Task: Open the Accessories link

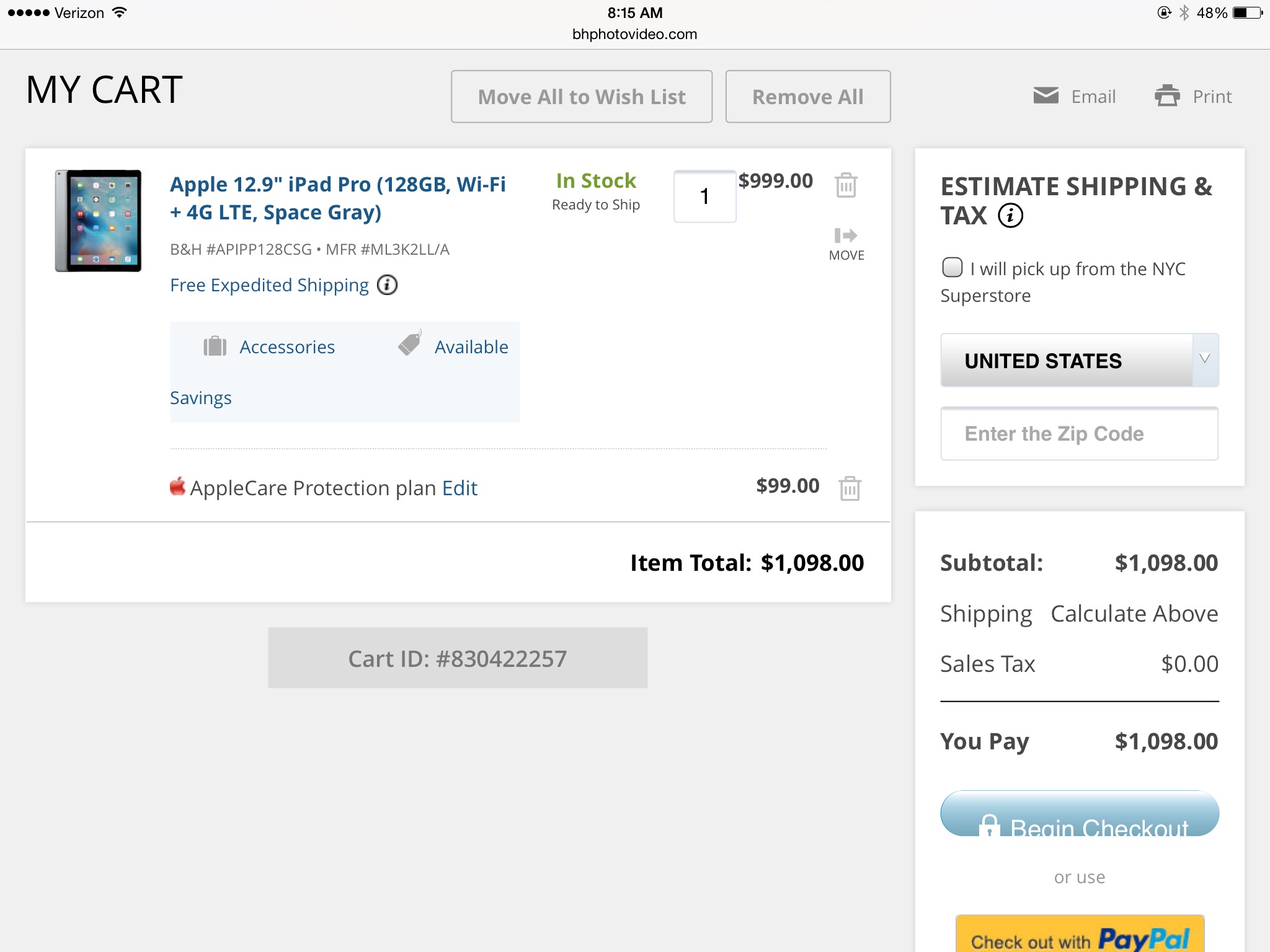Action: point(287,347)
